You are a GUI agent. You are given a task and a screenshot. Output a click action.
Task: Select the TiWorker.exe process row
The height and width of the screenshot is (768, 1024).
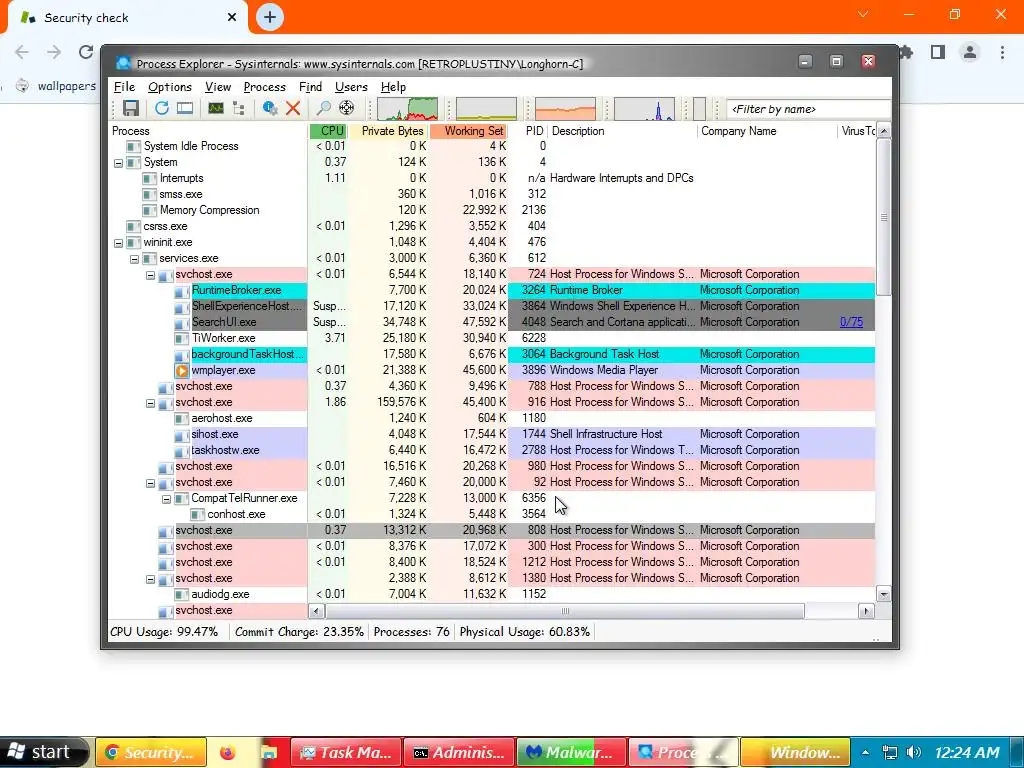(491, 338)
